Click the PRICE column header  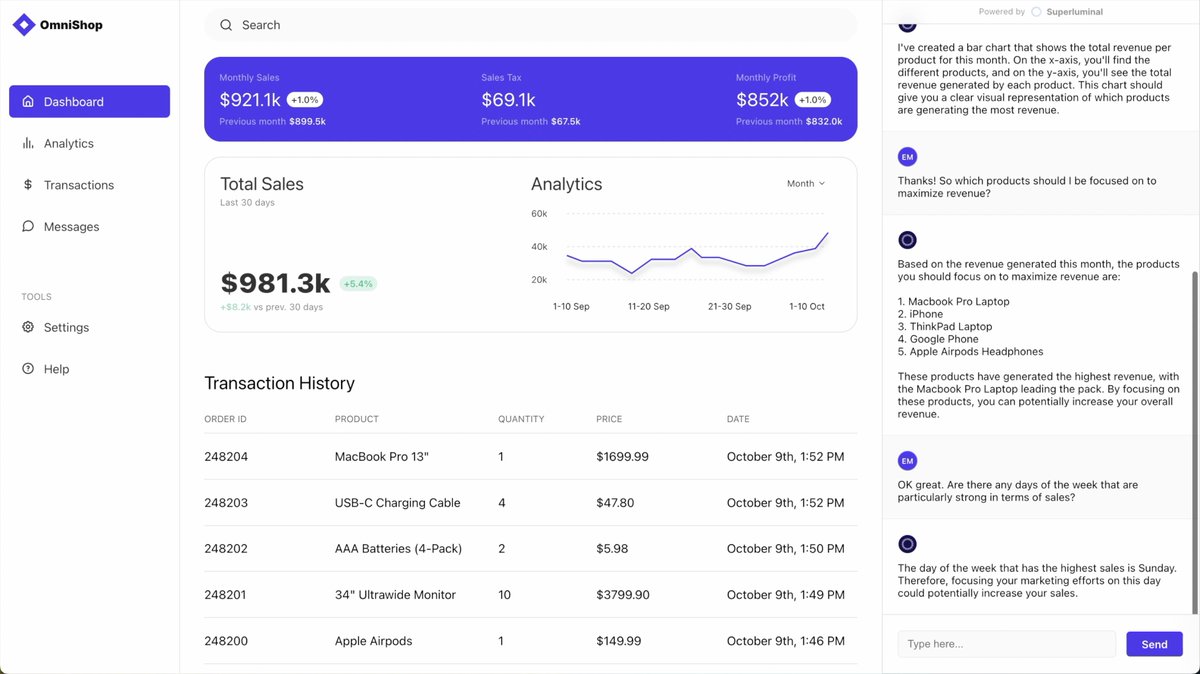point(609,419)
